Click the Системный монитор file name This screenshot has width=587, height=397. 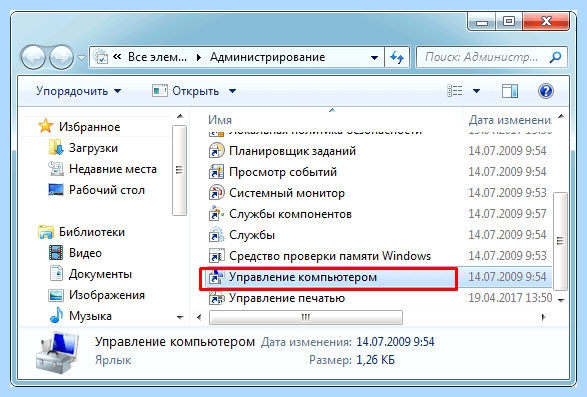tap(287, 193)
